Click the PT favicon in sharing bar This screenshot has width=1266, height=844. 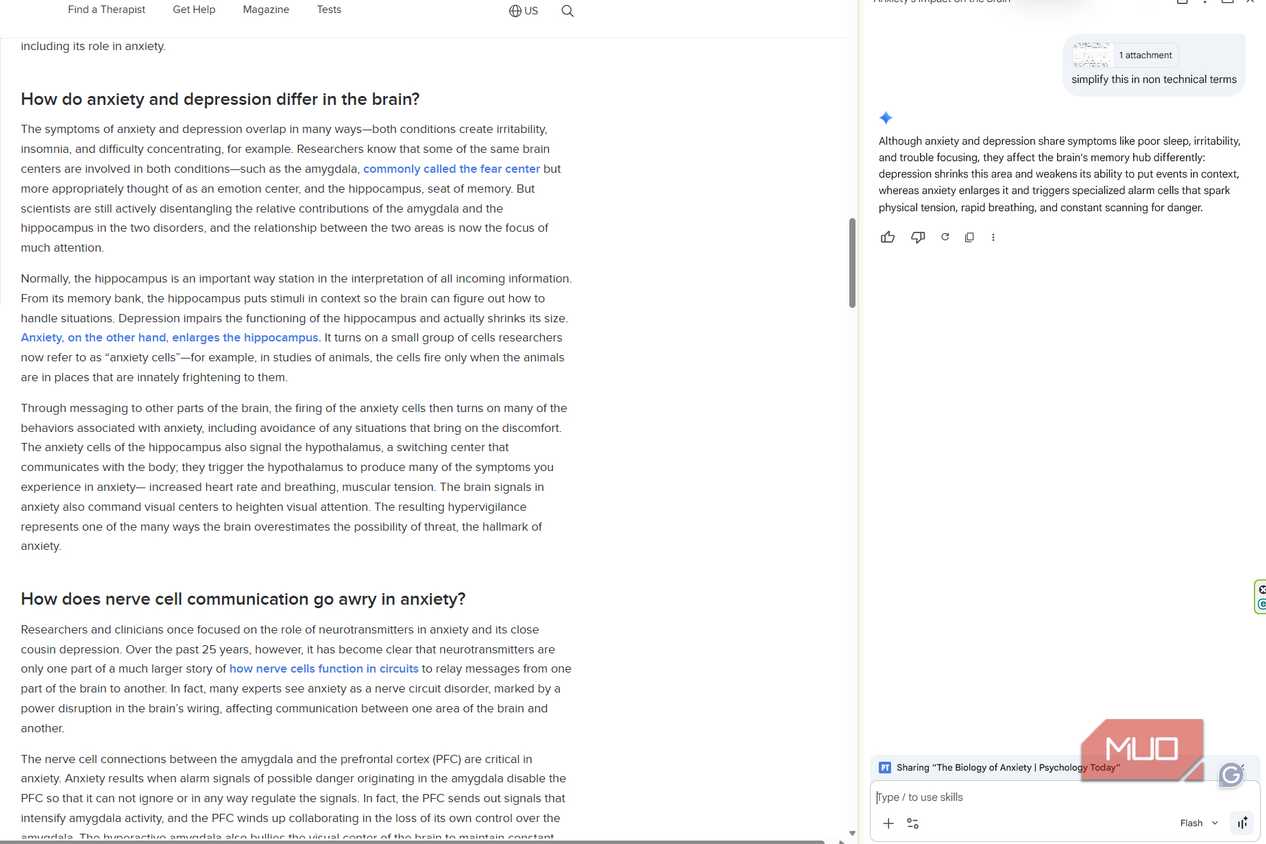point(885,768)
